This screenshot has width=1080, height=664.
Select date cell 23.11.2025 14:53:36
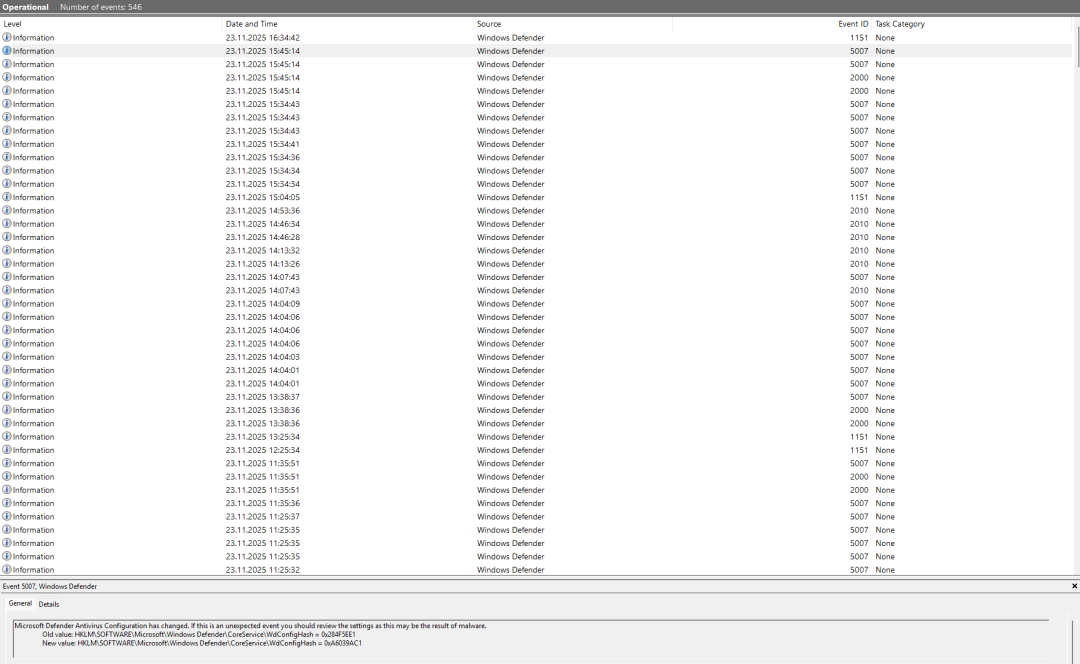tap(262, 211)
